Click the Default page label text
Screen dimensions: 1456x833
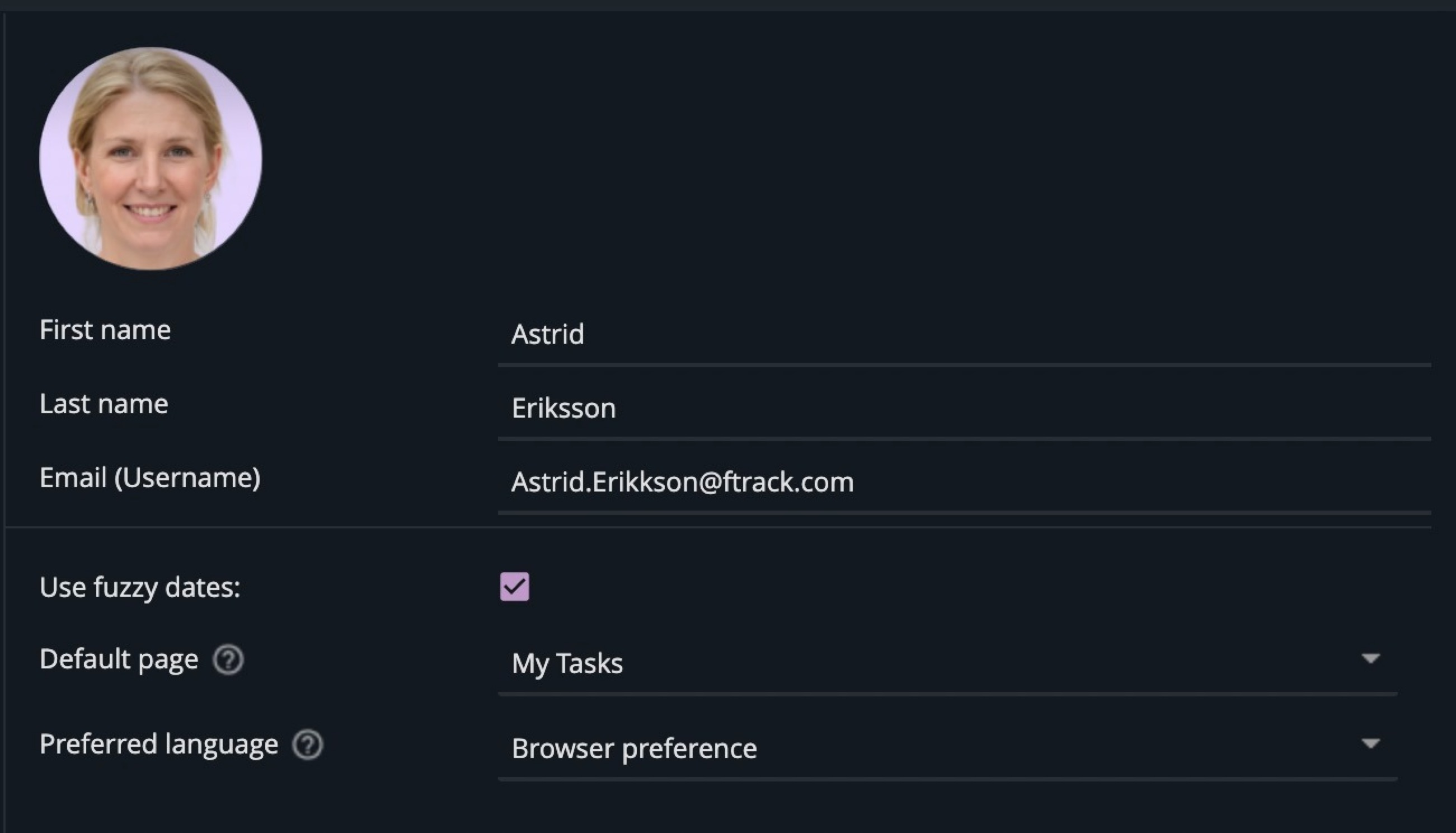click(x=119, y=659)
